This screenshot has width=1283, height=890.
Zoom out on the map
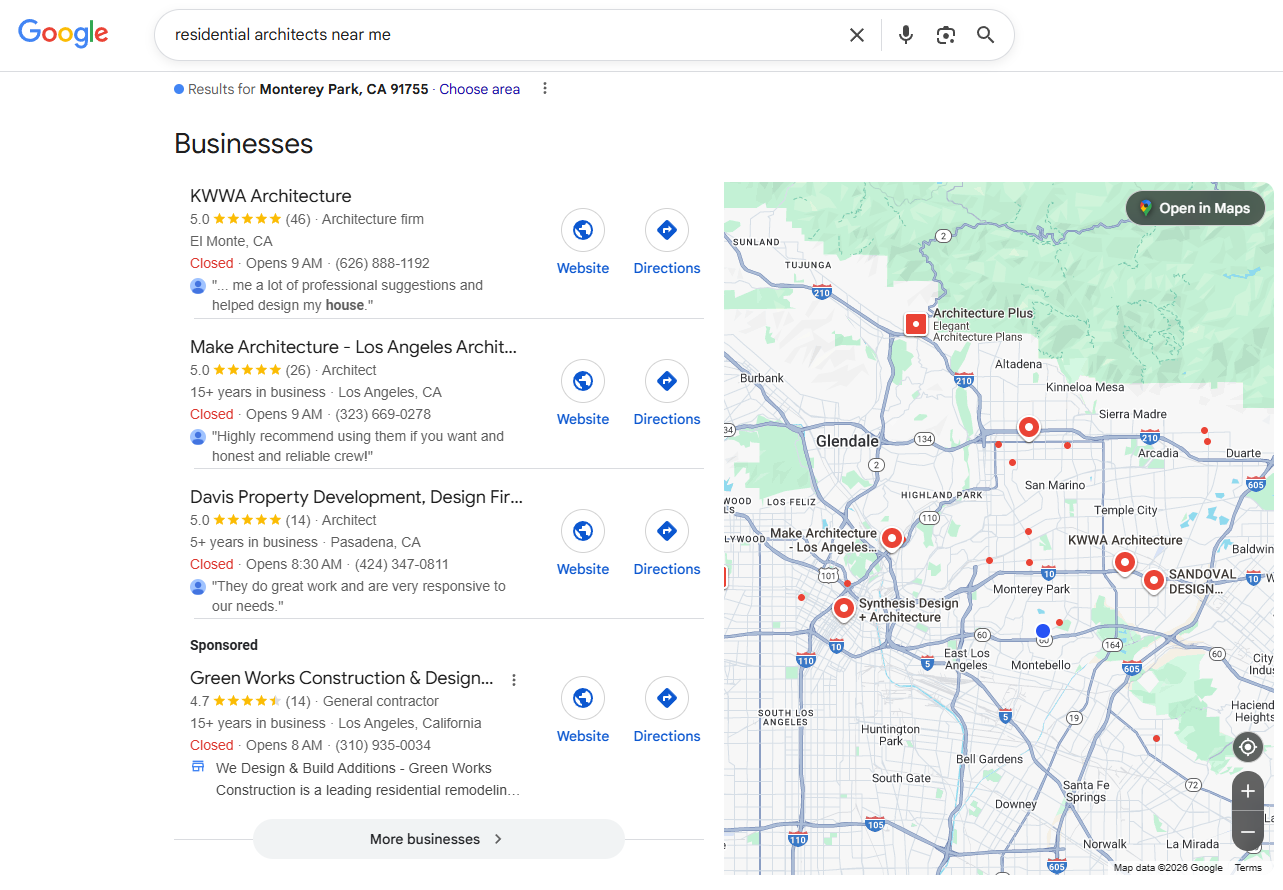pos(1247,831)
